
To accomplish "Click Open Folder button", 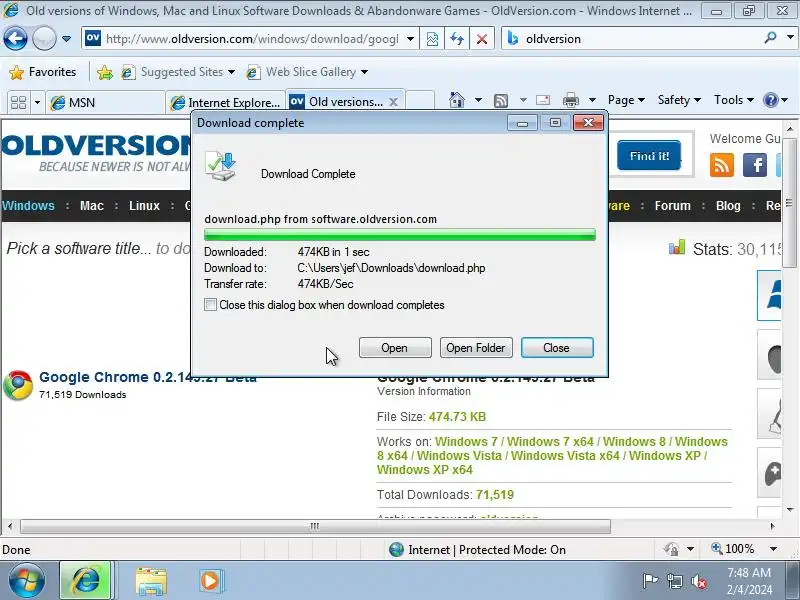I will click(x=476, y=347).
